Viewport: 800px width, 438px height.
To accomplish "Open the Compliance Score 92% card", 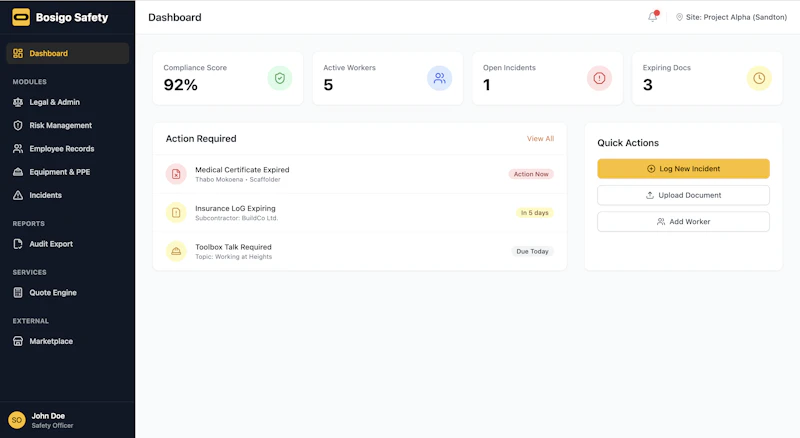I will [x=228, y=78].
